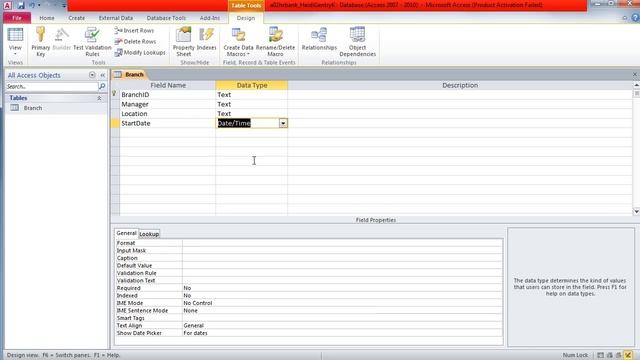Screen dimensions: 640x360
Task: Open the Relationships window
Action: click(319, 39)
